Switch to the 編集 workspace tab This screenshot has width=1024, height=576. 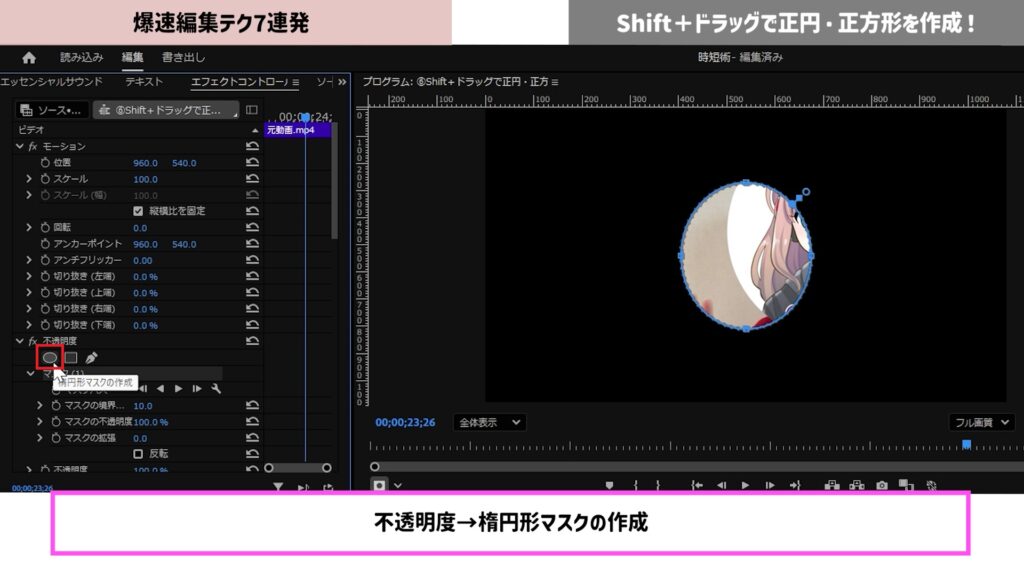pos(133,57)
